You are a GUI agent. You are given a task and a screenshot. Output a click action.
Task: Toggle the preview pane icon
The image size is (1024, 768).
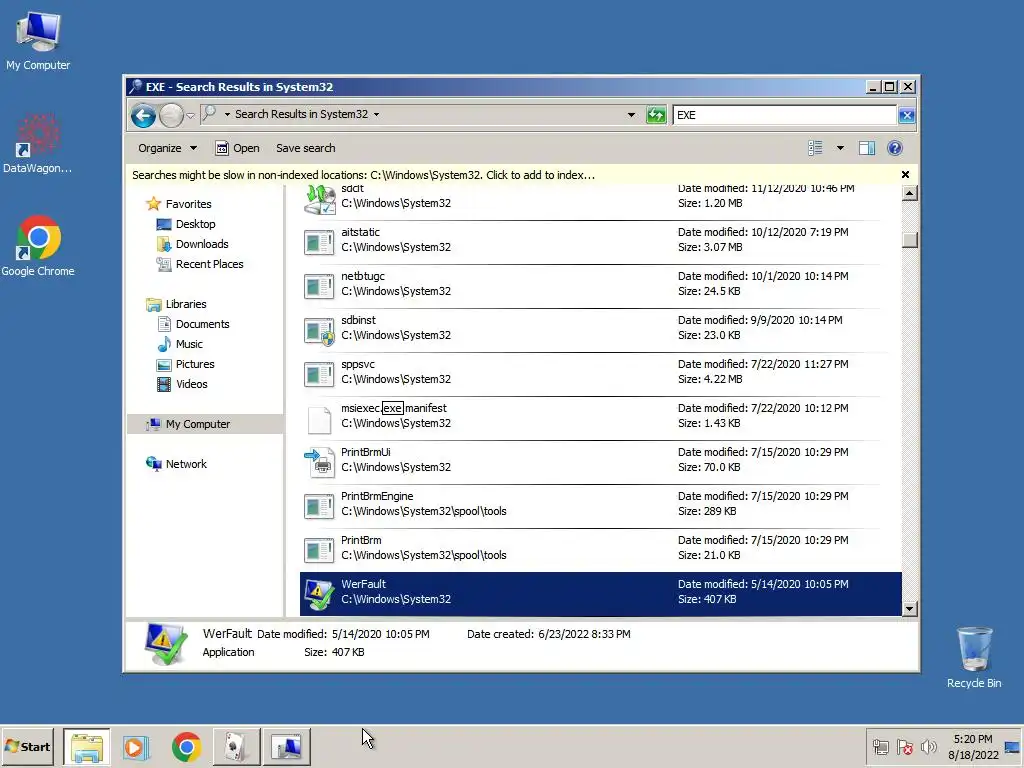867,148
